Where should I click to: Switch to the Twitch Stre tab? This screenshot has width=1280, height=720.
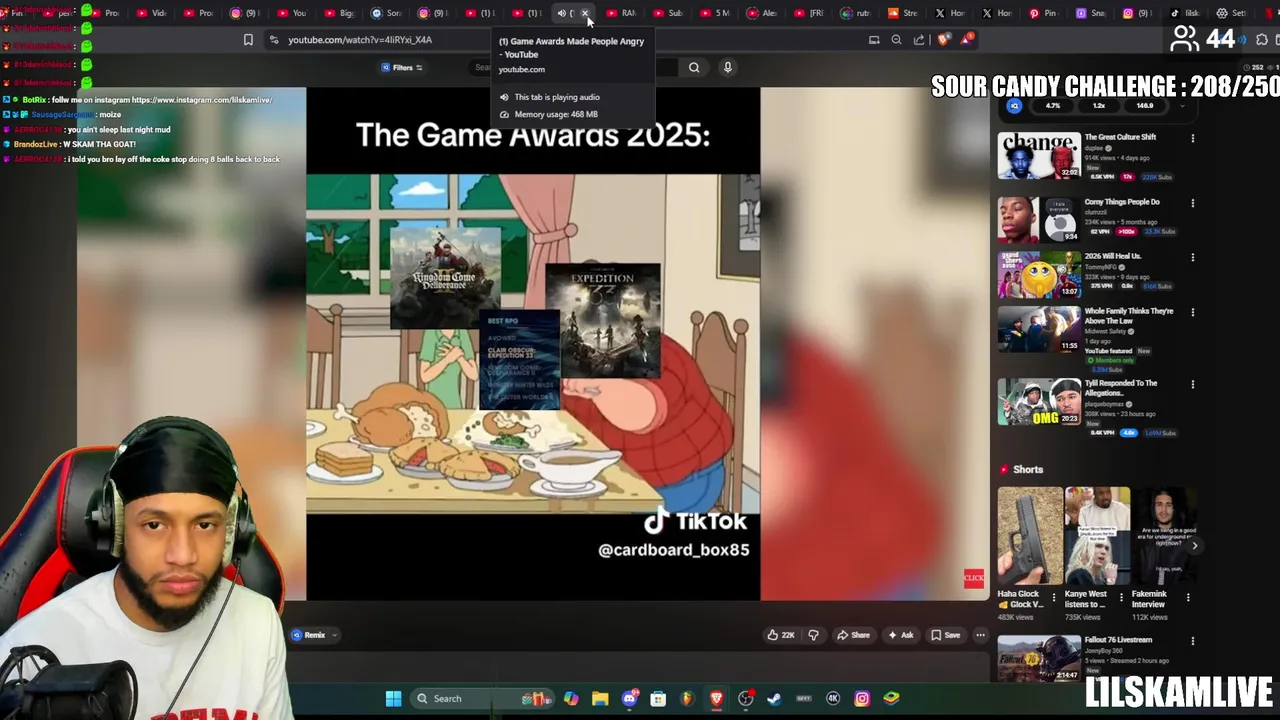pos(904,13)
